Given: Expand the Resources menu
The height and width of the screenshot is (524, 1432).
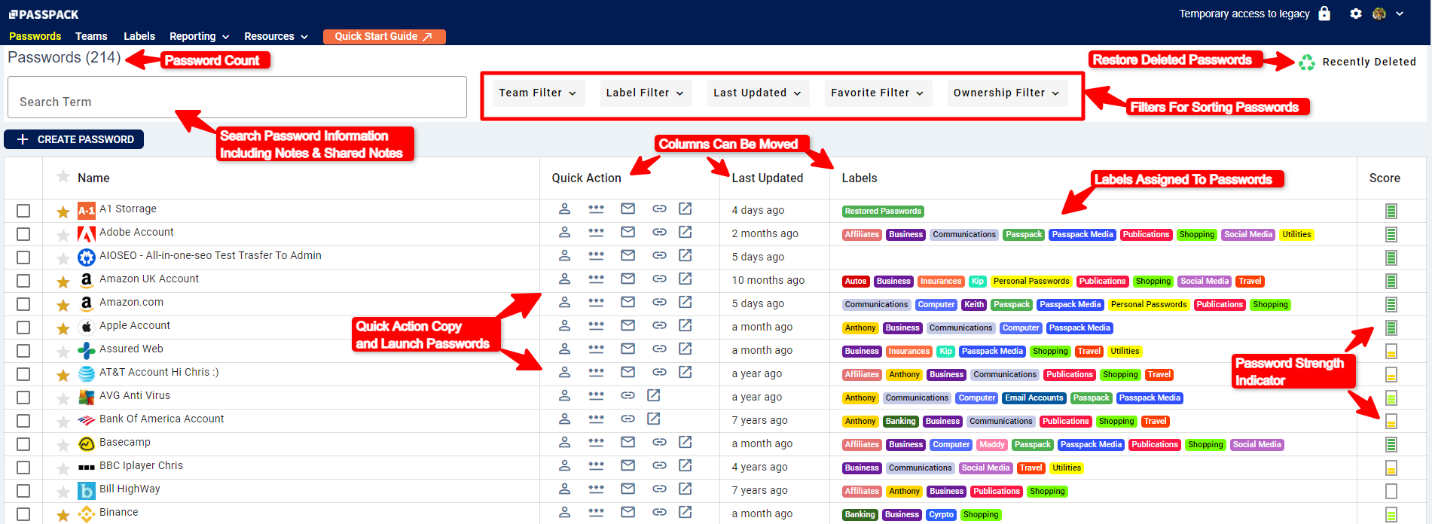Looking at the screenshot, I should pyautogui.click(x=276, y=36).
